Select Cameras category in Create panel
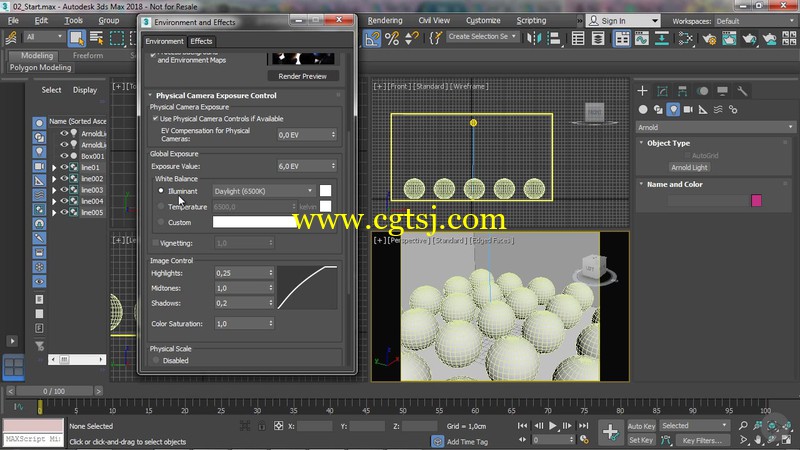800x450 pixels. (688, 110)
